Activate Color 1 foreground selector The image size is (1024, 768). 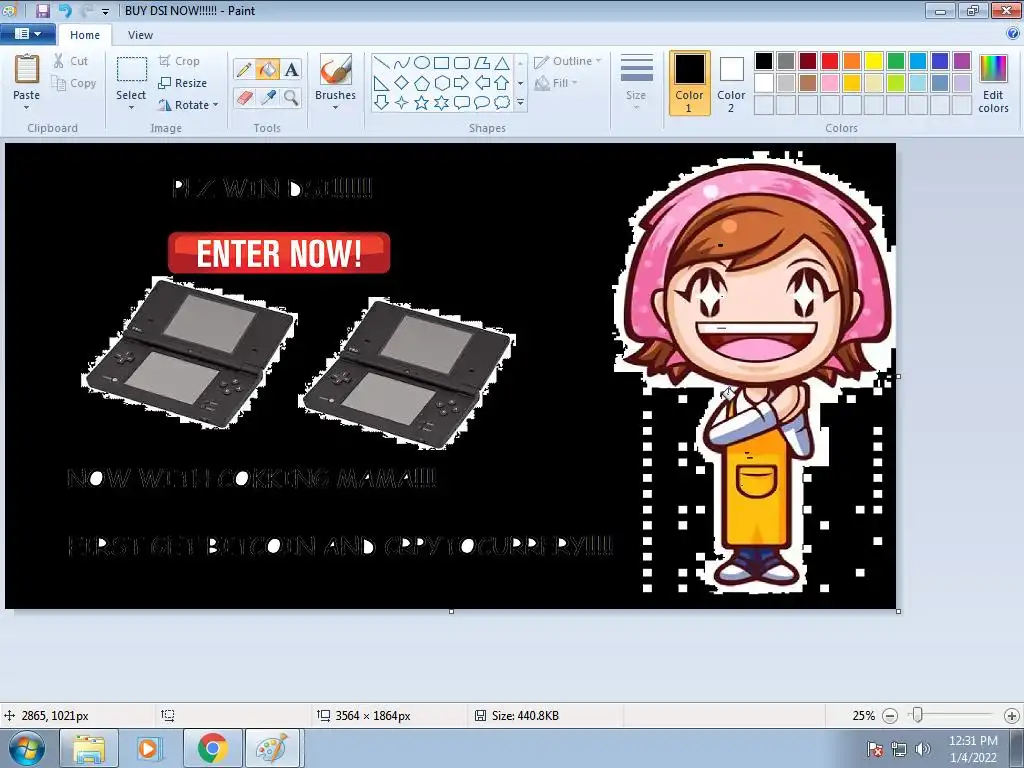coord(690,83)
